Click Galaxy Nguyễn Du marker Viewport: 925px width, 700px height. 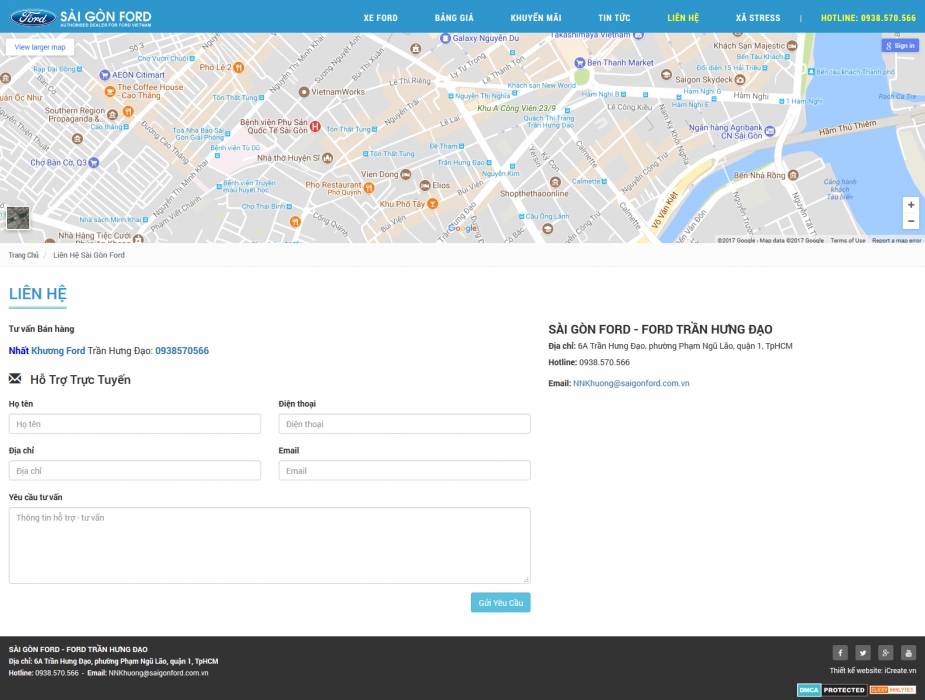click(x=446, y=38)
